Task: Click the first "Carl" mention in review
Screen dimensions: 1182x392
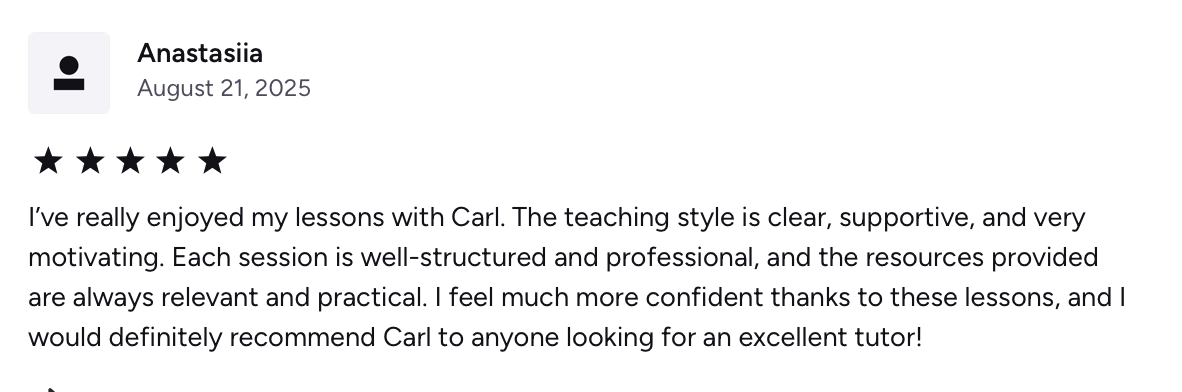Action: [476, 218]
